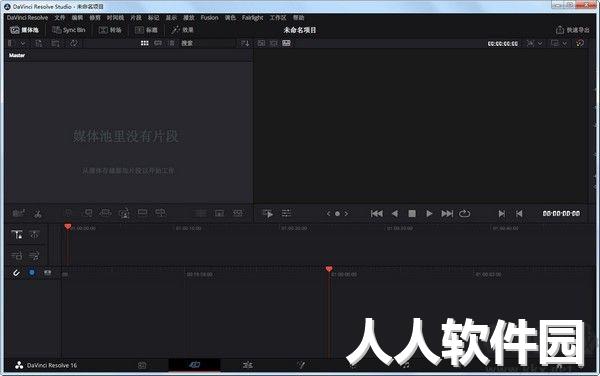
Task: Stop playback
Action: click(412, 213)
